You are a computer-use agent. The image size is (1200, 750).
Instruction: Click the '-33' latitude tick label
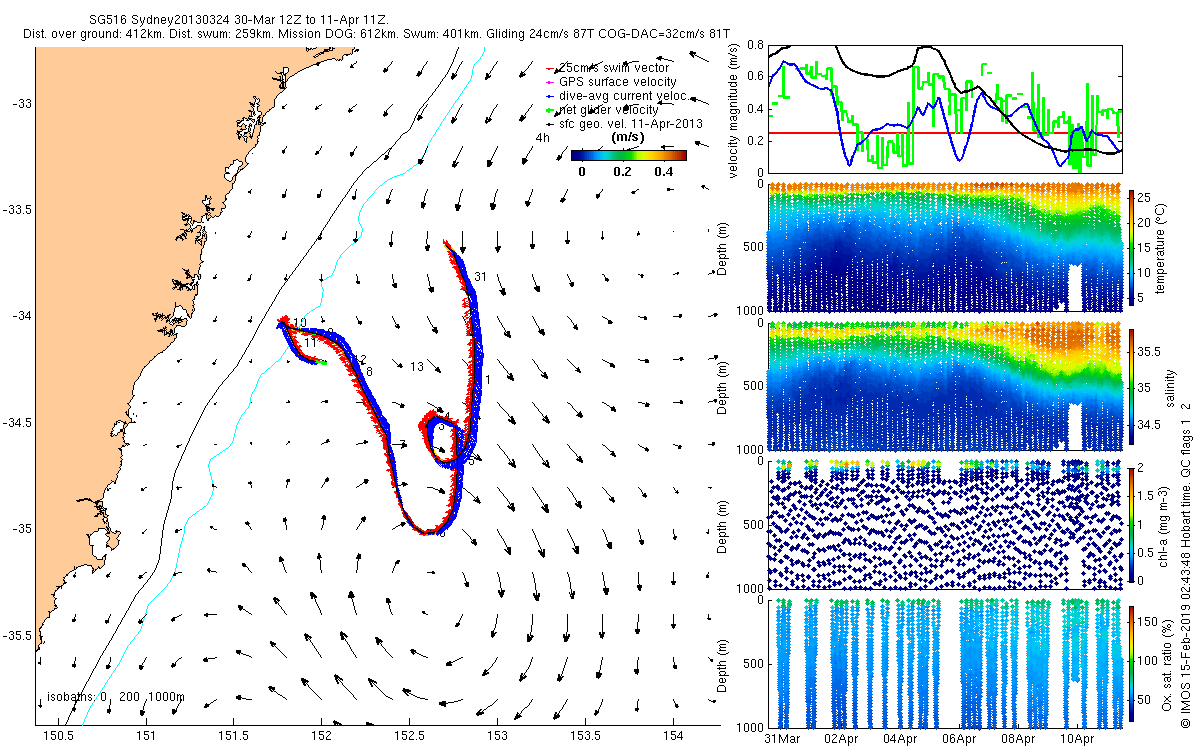click(20, 103)
